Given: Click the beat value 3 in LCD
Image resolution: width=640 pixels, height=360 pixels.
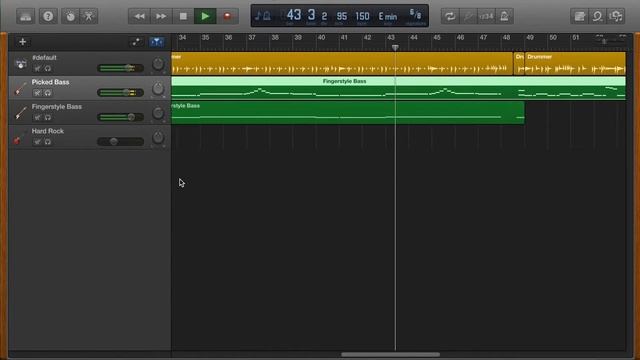Looking at the screenshot, I should pos(311,16).
